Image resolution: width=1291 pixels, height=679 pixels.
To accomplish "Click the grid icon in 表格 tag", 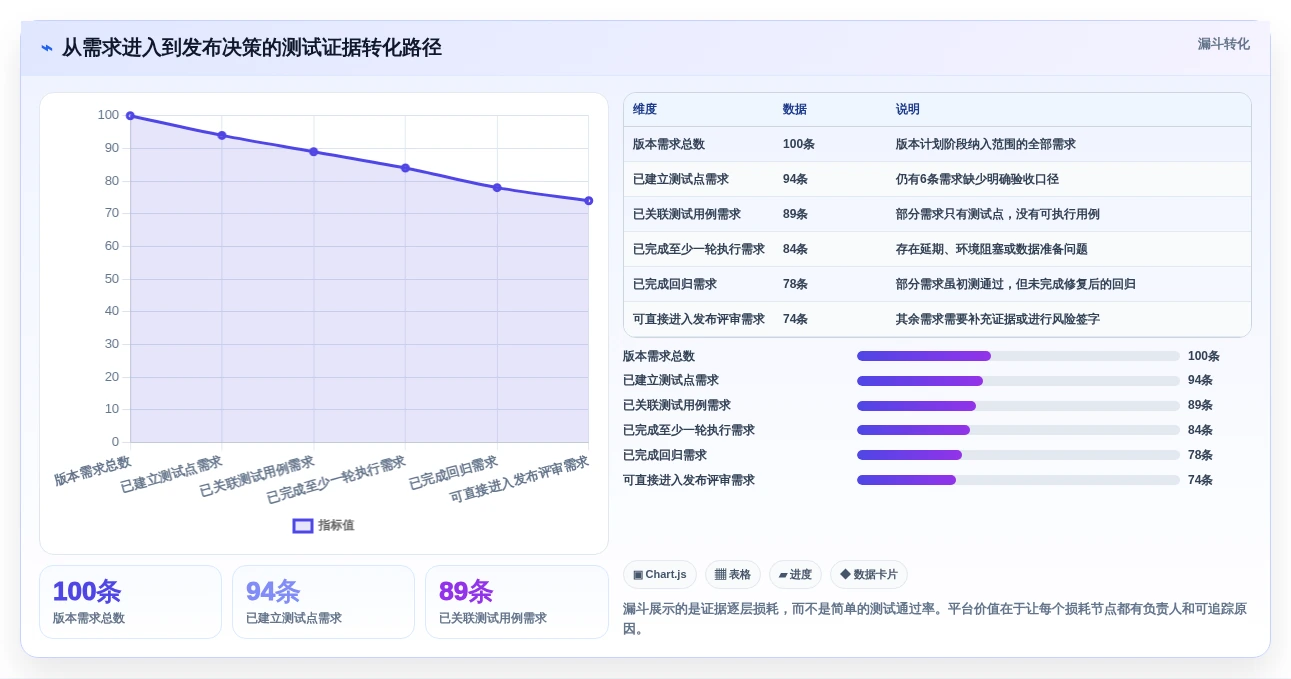I will click(x=720, y=575).
